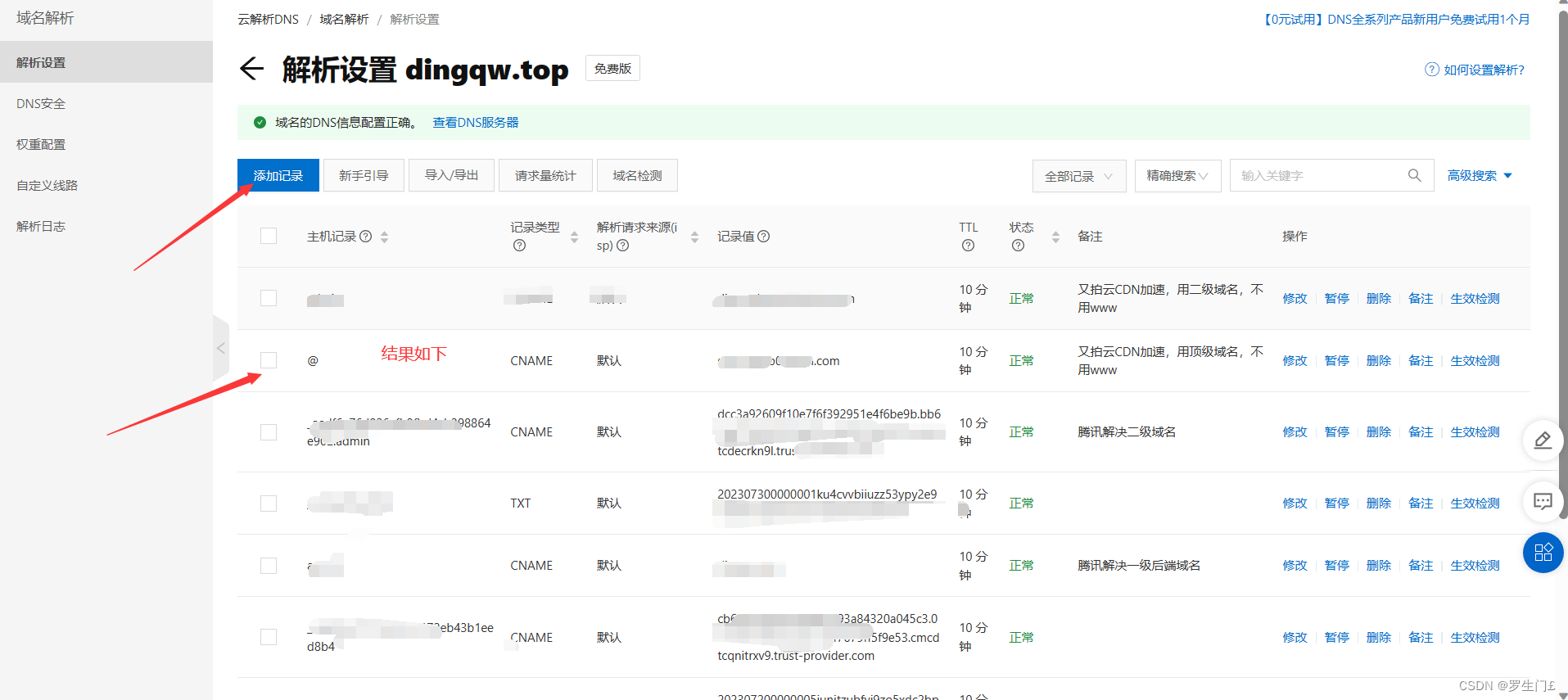Click the help icon under 状态
The image size is (1568, 700).
1018,246
